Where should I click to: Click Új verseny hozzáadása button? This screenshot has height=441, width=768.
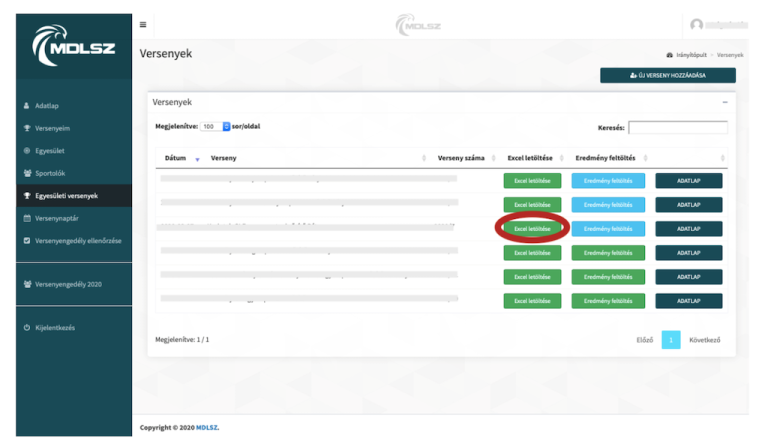[667, 75]
